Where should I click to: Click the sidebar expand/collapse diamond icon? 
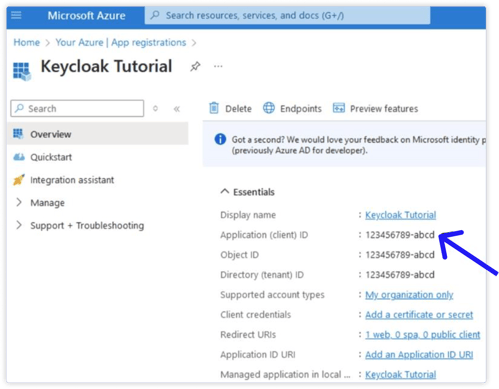click(x=155, y=108)
